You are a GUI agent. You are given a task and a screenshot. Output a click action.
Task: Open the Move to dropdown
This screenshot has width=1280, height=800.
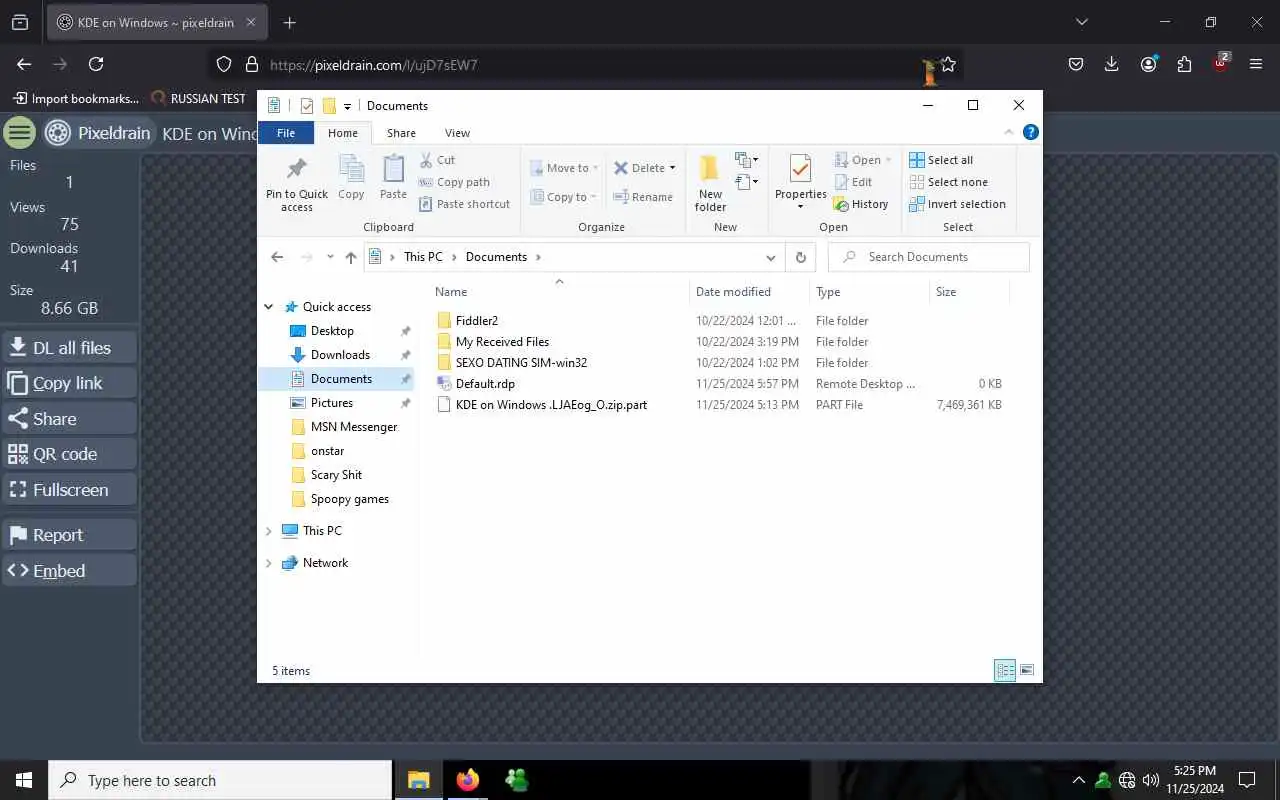pyautogui.click(x=564, y=168)
